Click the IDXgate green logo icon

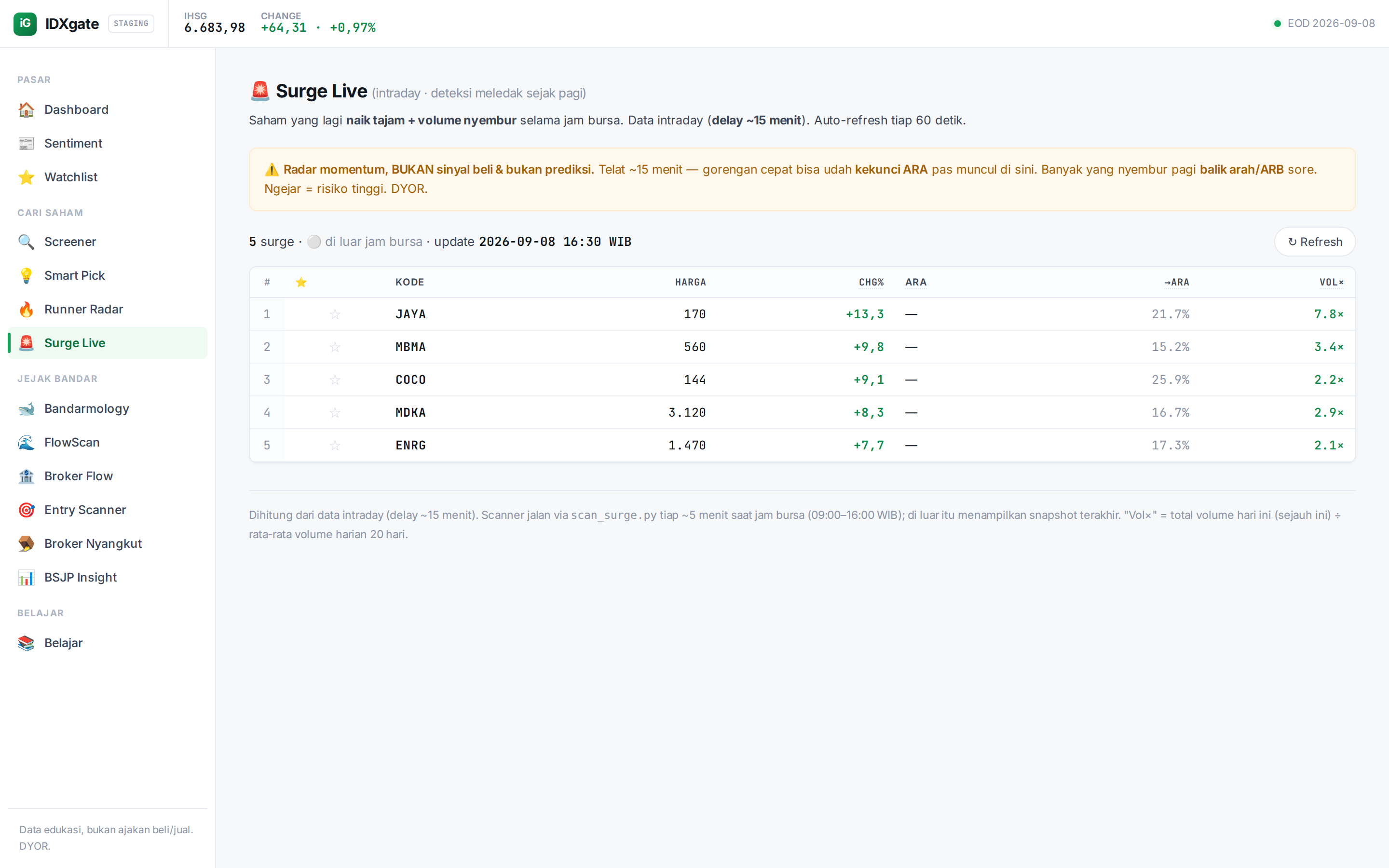[25, 24]
